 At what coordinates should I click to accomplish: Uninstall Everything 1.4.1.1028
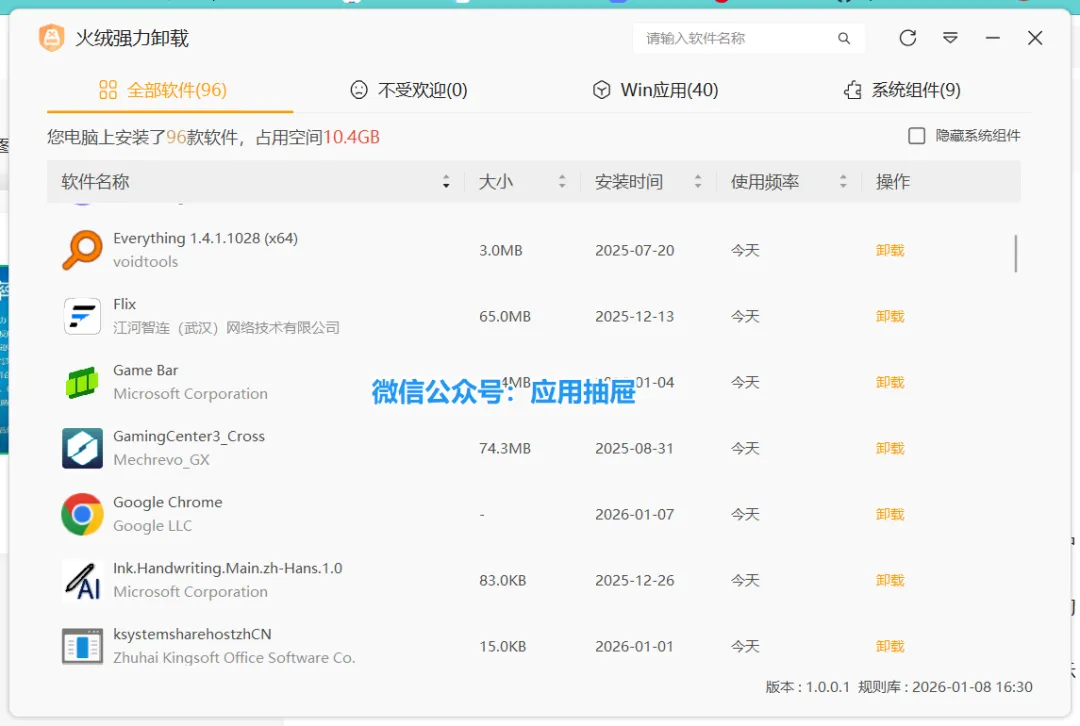[890, 250]
